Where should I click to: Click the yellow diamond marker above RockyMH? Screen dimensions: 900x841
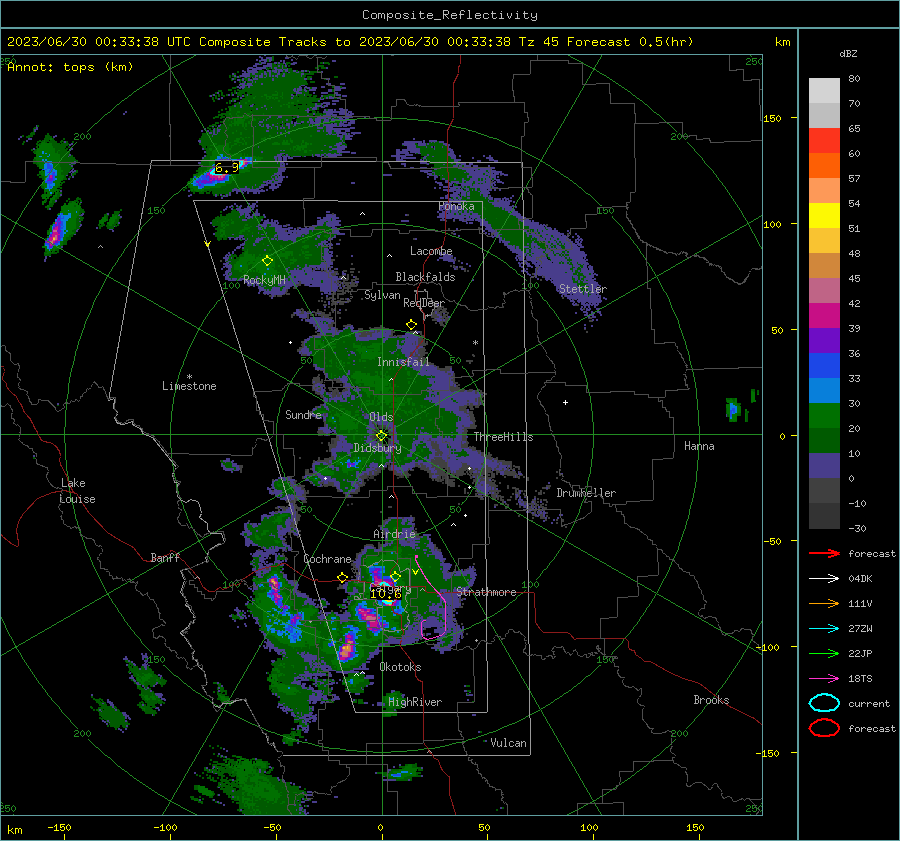pyautogui.click(x=267, y=261)
